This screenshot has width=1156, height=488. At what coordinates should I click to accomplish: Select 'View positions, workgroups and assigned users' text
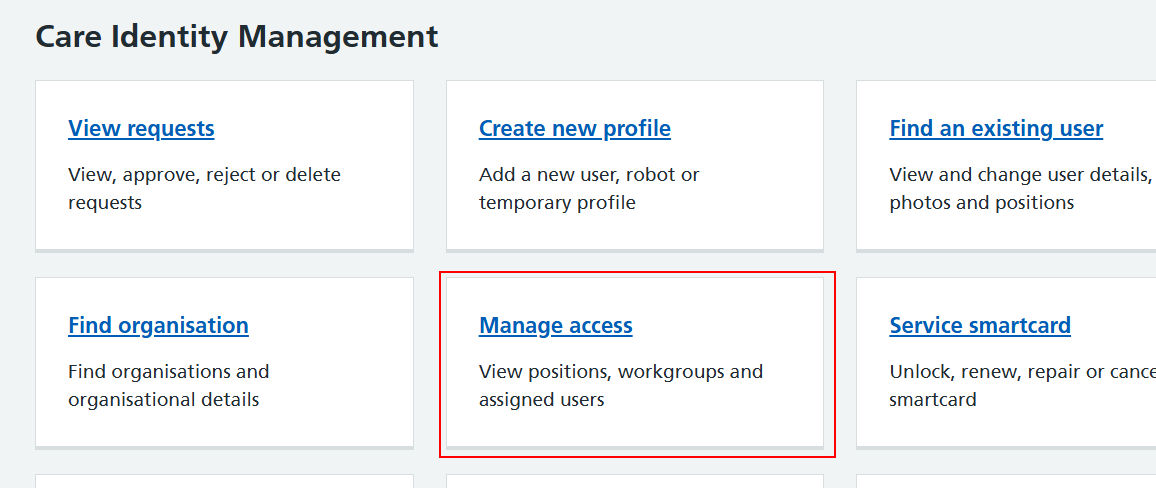[621, 386]
